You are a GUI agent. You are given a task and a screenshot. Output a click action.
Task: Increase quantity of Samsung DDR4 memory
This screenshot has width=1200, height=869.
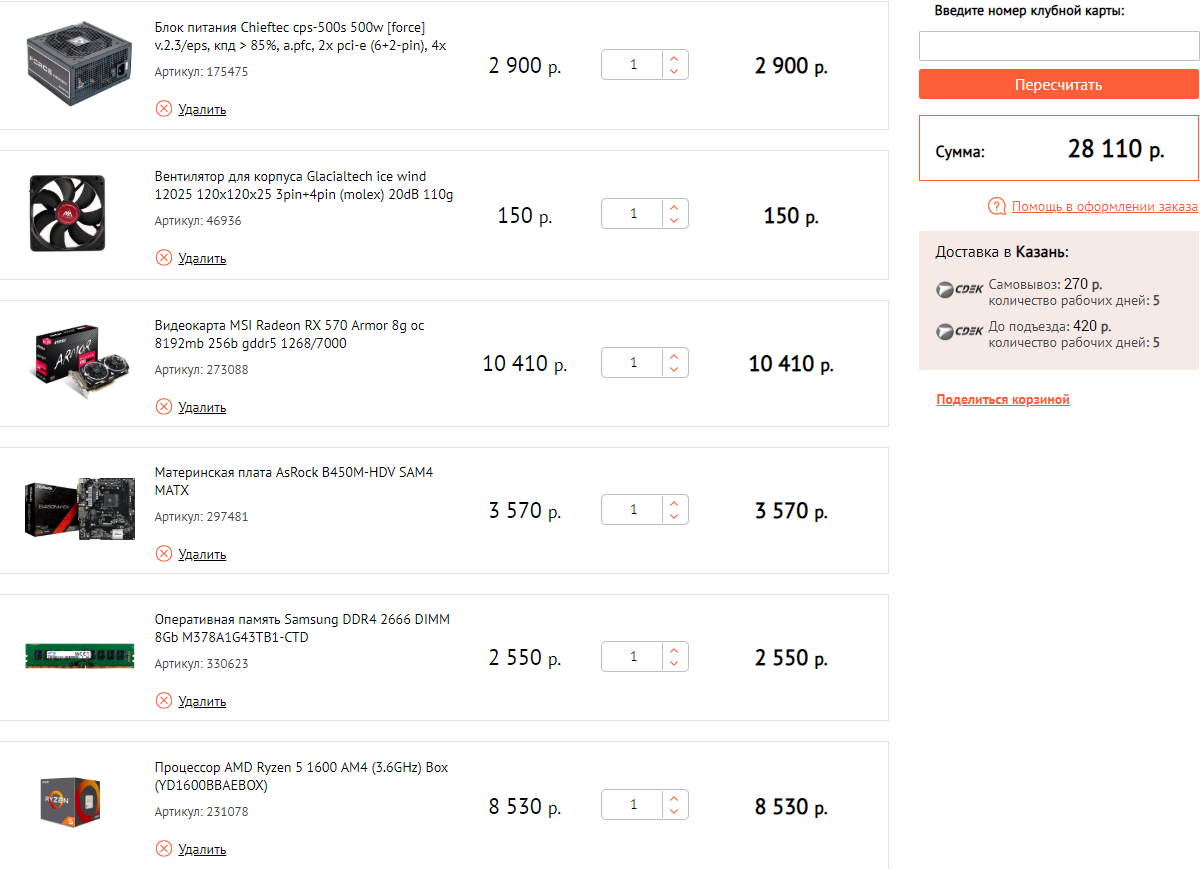[x=674, y=650]
